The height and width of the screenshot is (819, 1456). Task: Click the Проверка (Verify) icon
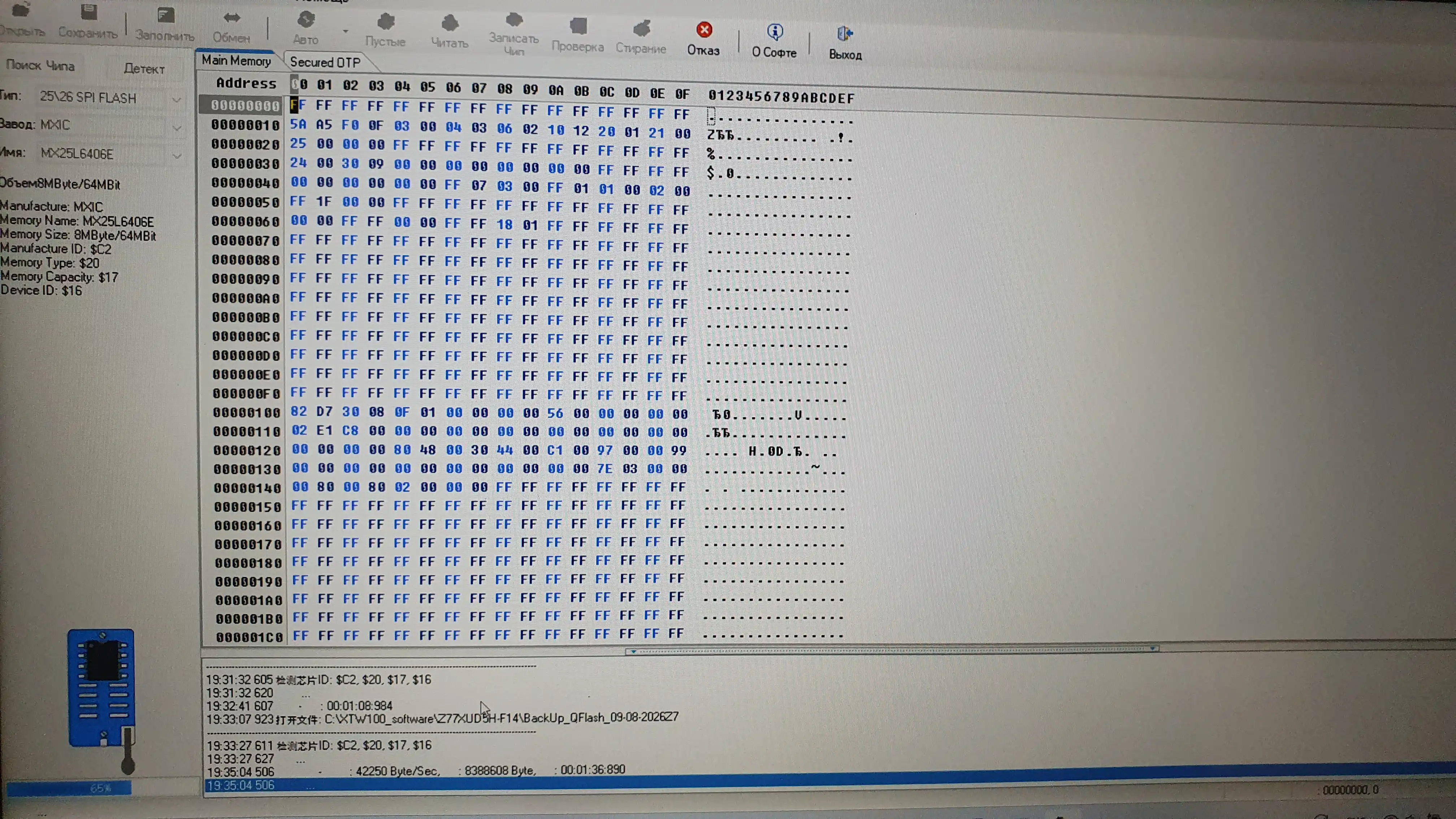tap(578, 26)
